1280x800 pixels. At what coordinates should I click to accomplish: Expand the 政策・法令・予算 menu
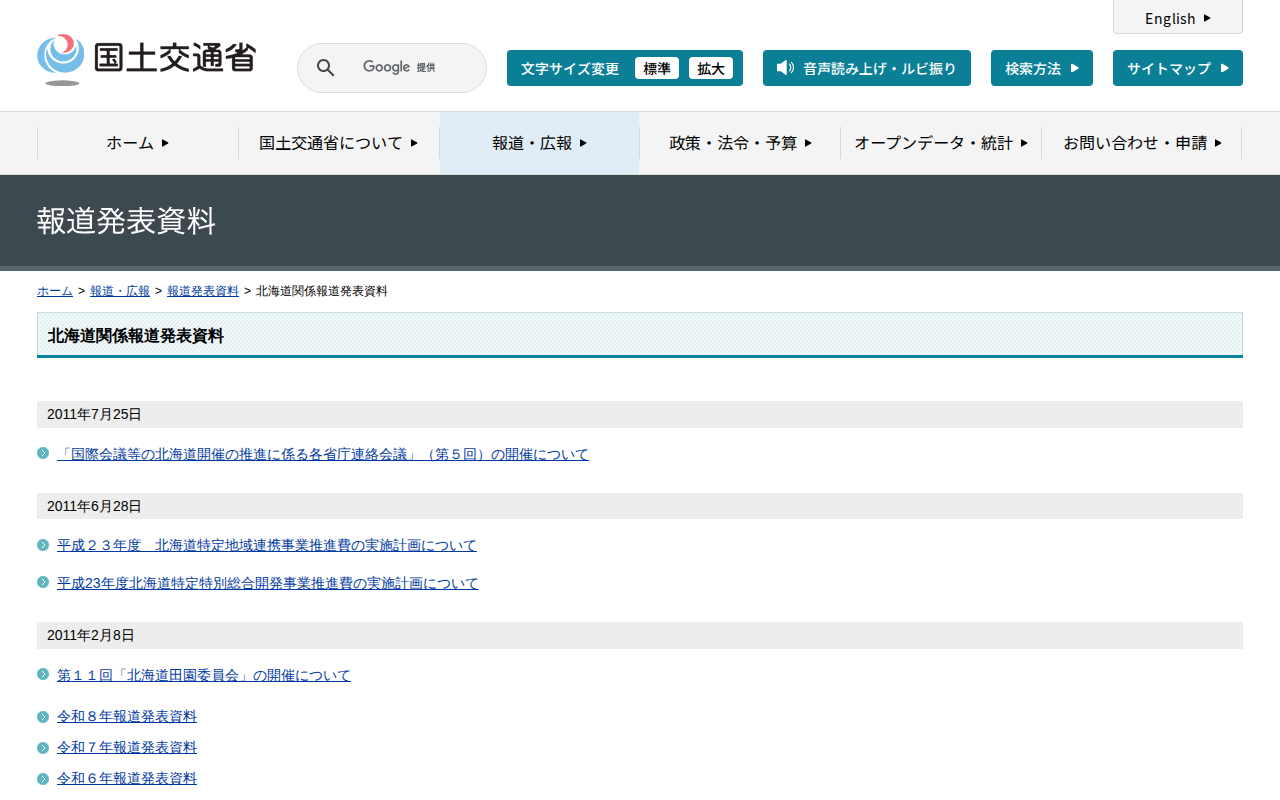point(740,143)
